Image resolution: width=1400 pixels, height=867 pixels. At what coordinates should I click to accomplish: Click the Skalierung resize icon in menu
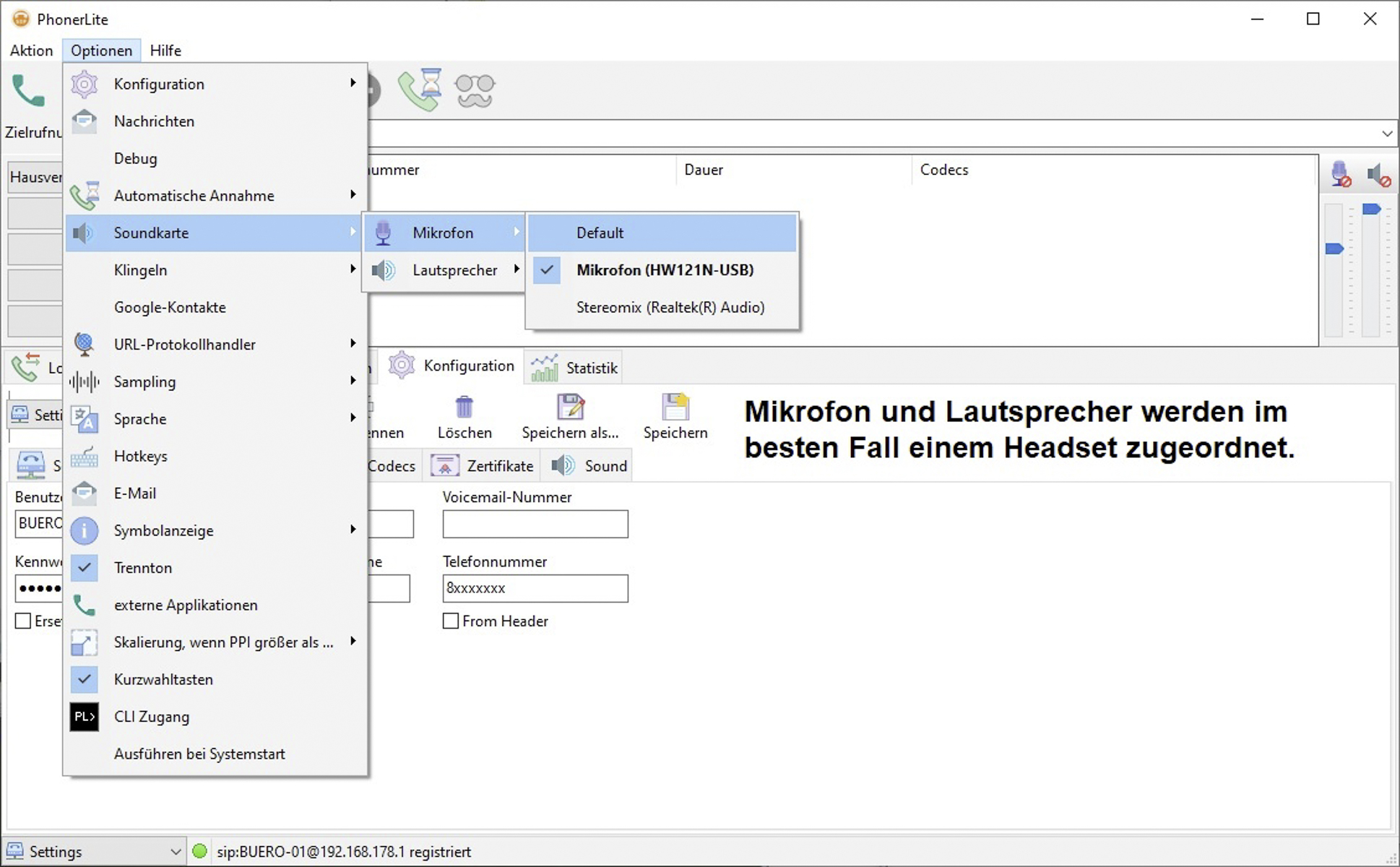coord(85,642)
